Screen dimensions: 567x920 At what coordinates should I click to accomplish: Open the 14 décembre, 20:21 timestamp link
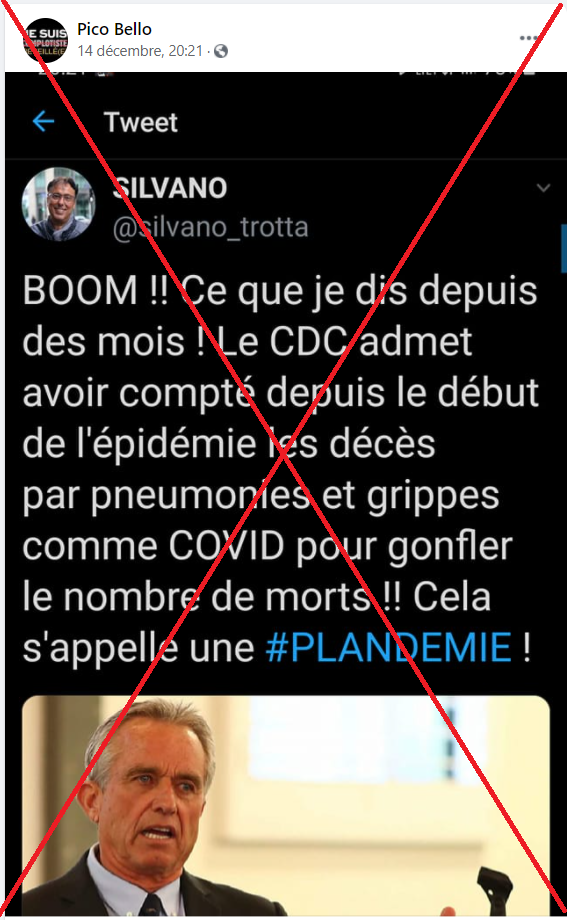coord(140,51)
